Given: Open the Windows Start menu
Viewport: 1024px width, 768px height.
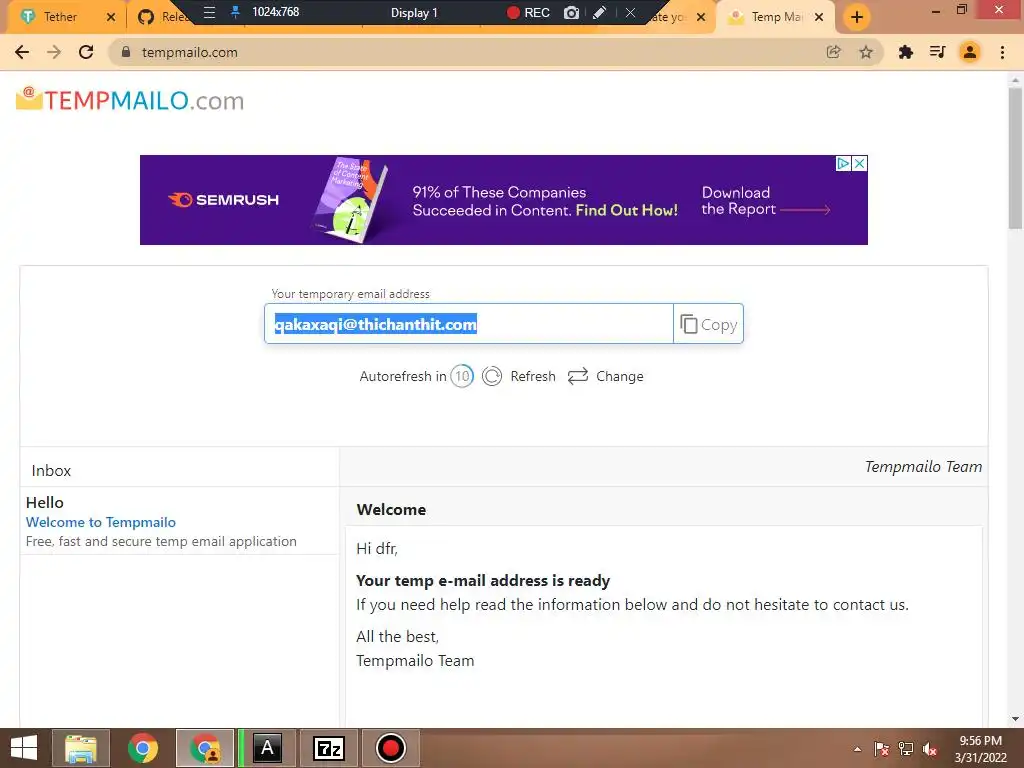Looking at the screenshot, I should click(x=24, y=748).
